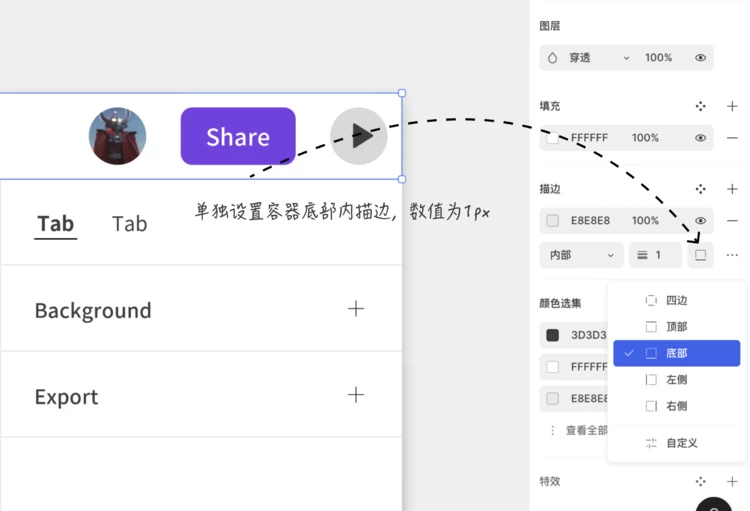The height and width of the screenshot is (511, 750).
Task: Click the stroke sides icon button
Action: coord(701,255)
